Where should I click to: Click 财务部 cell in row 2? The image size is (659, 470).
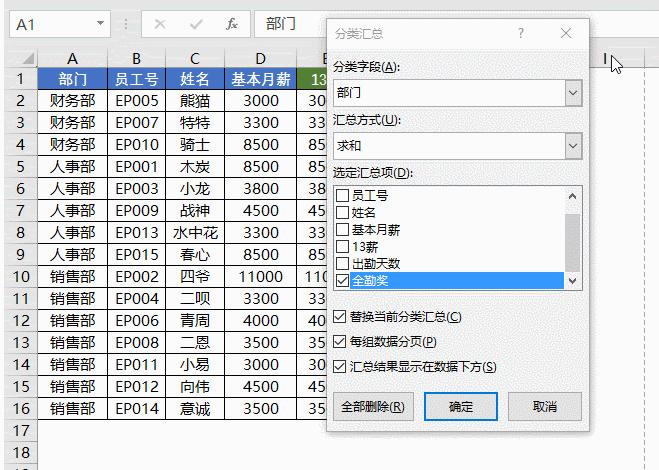coord(72,101)
